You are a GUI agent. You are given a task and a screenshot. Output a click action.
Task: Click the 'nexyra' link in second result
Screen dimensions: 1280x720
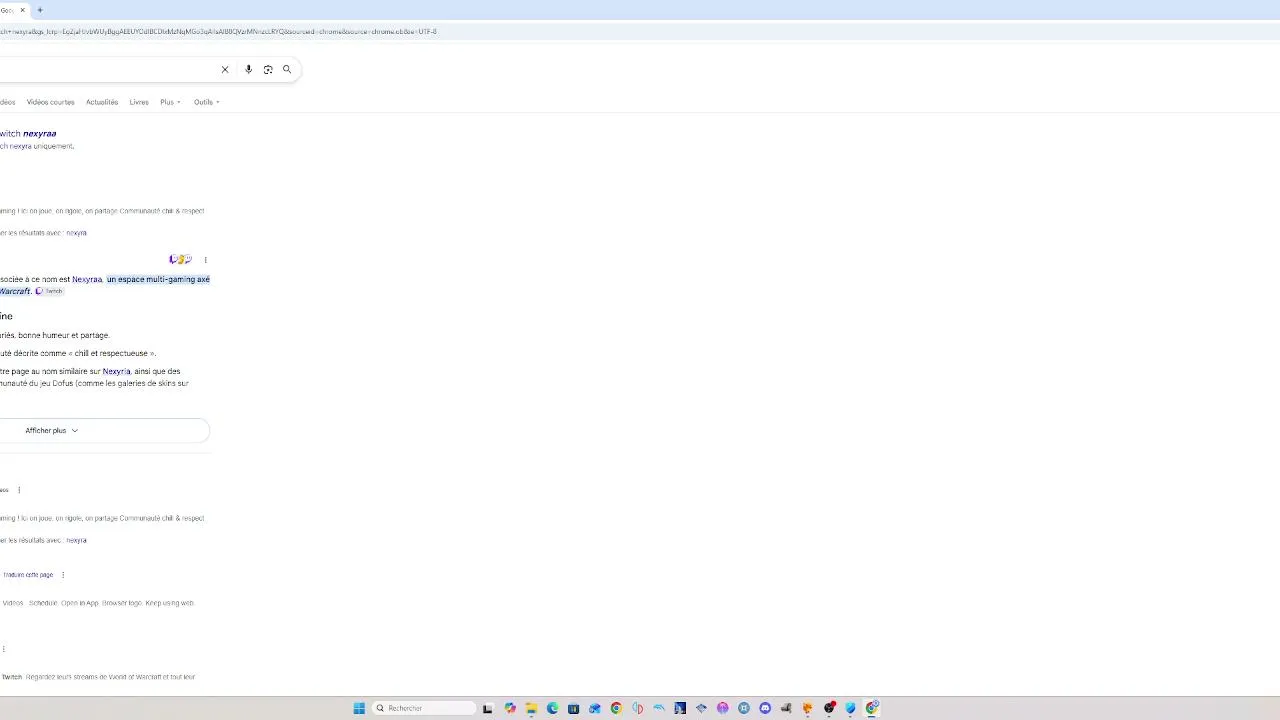click(x=77, y=540)
